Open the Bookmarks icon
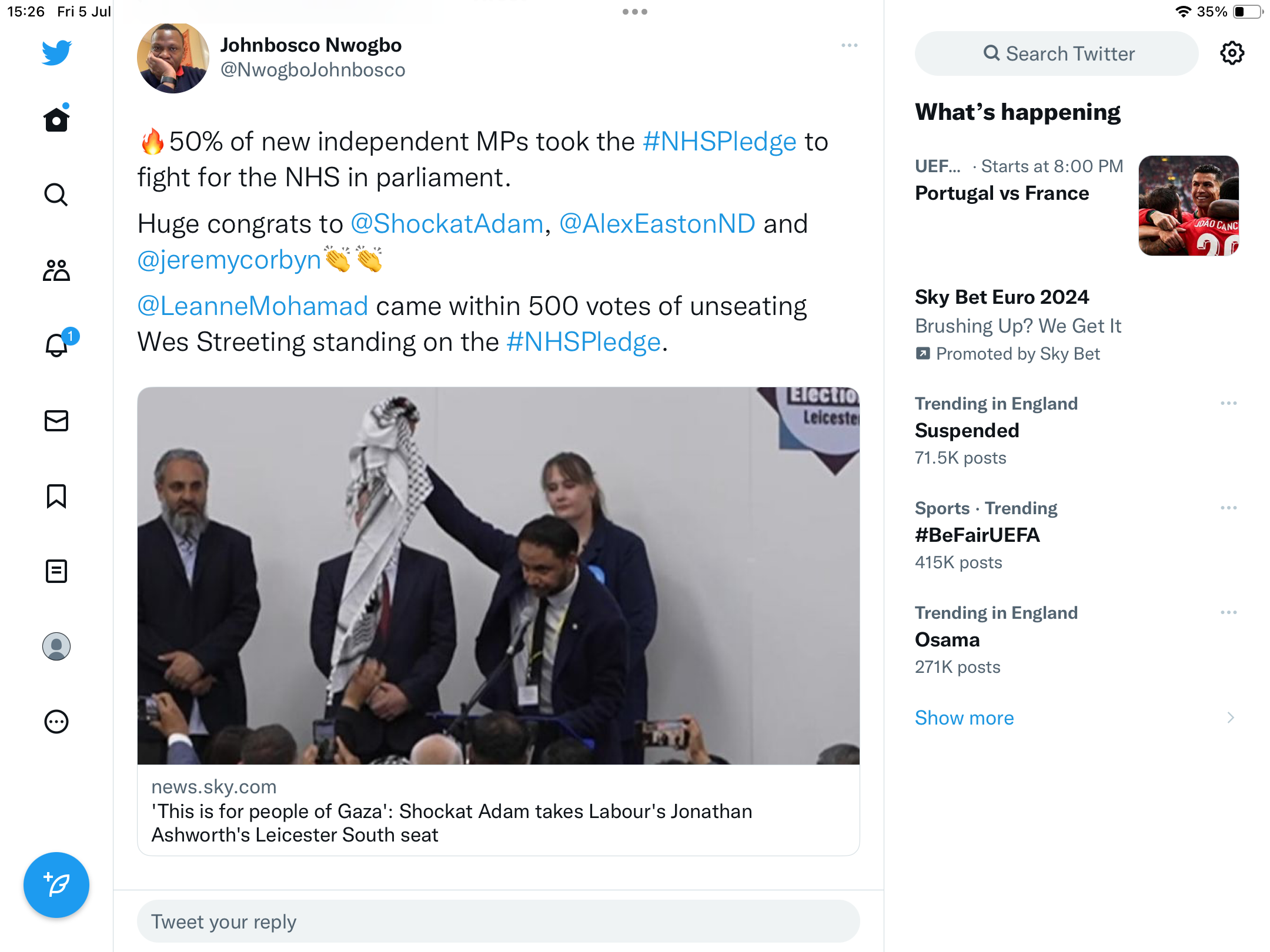 pyautogui.click(x=56, y=497)
